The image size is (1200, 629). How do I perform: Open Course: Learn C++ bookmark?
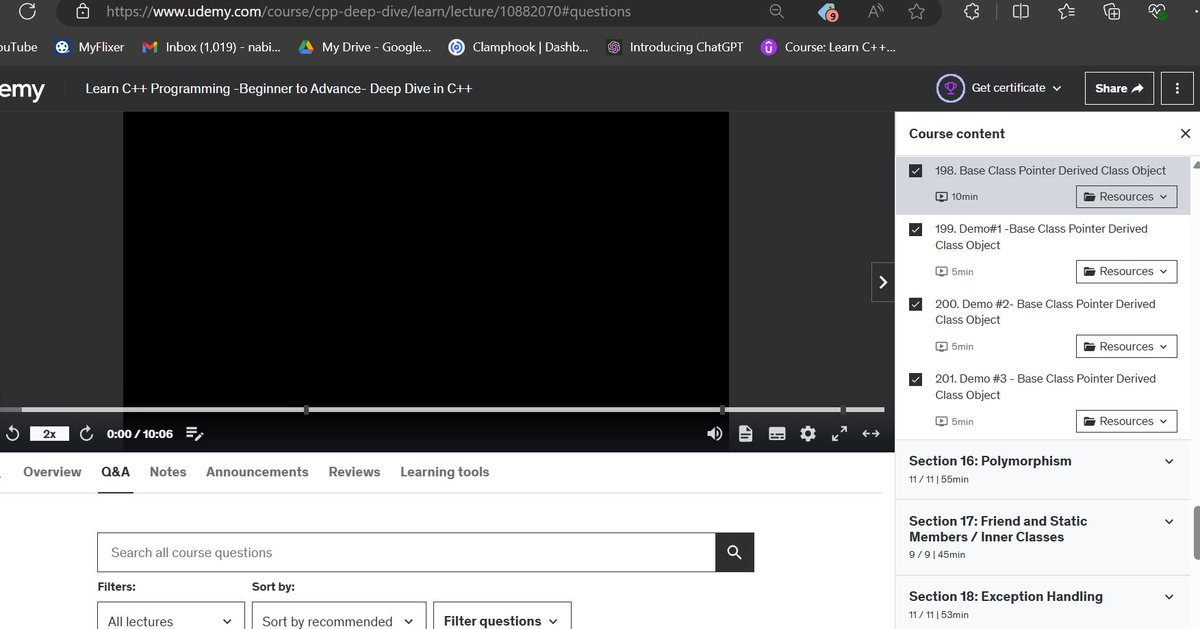click(x=828, y=47)
